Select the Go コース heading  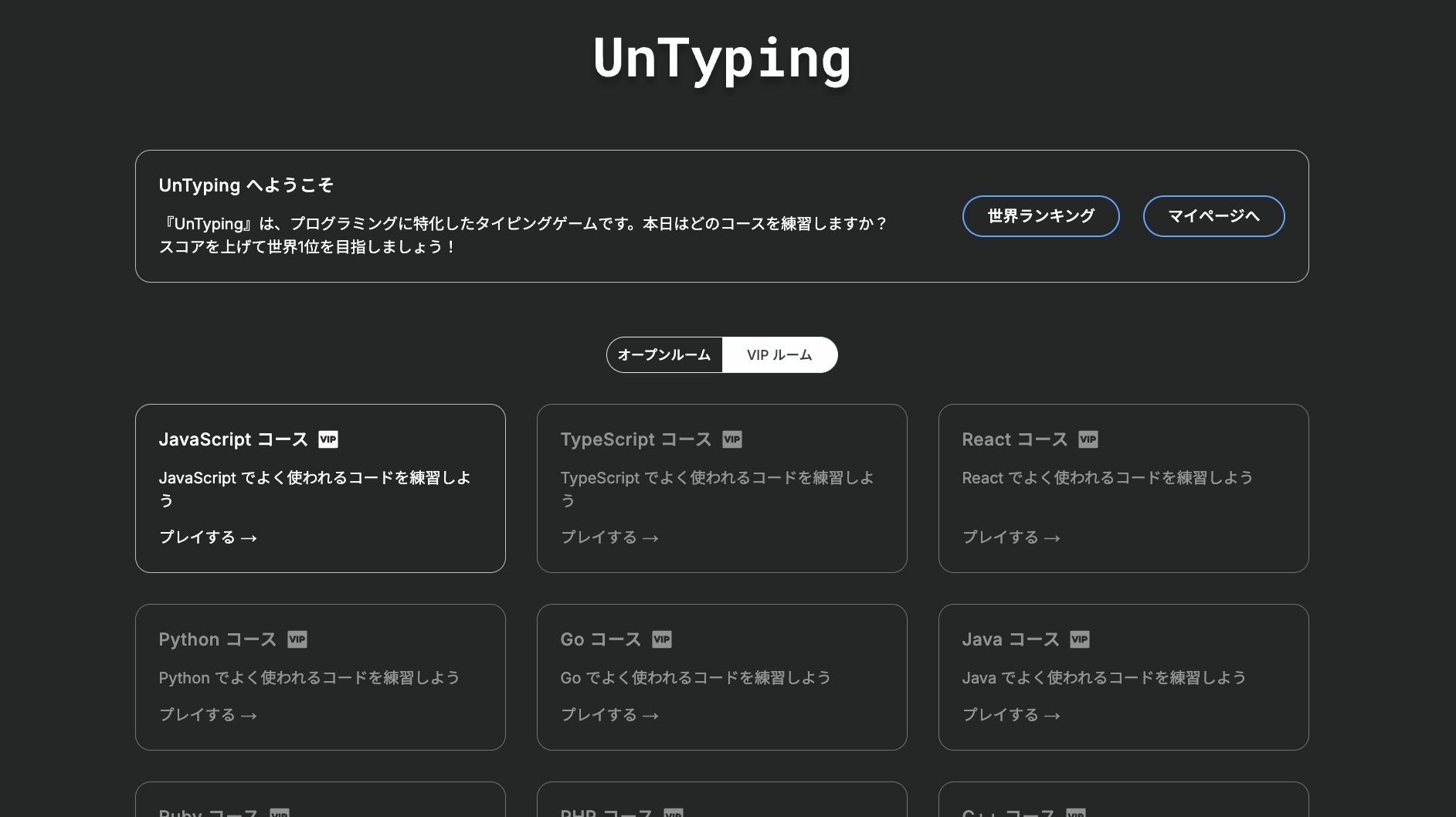point(601,639)
